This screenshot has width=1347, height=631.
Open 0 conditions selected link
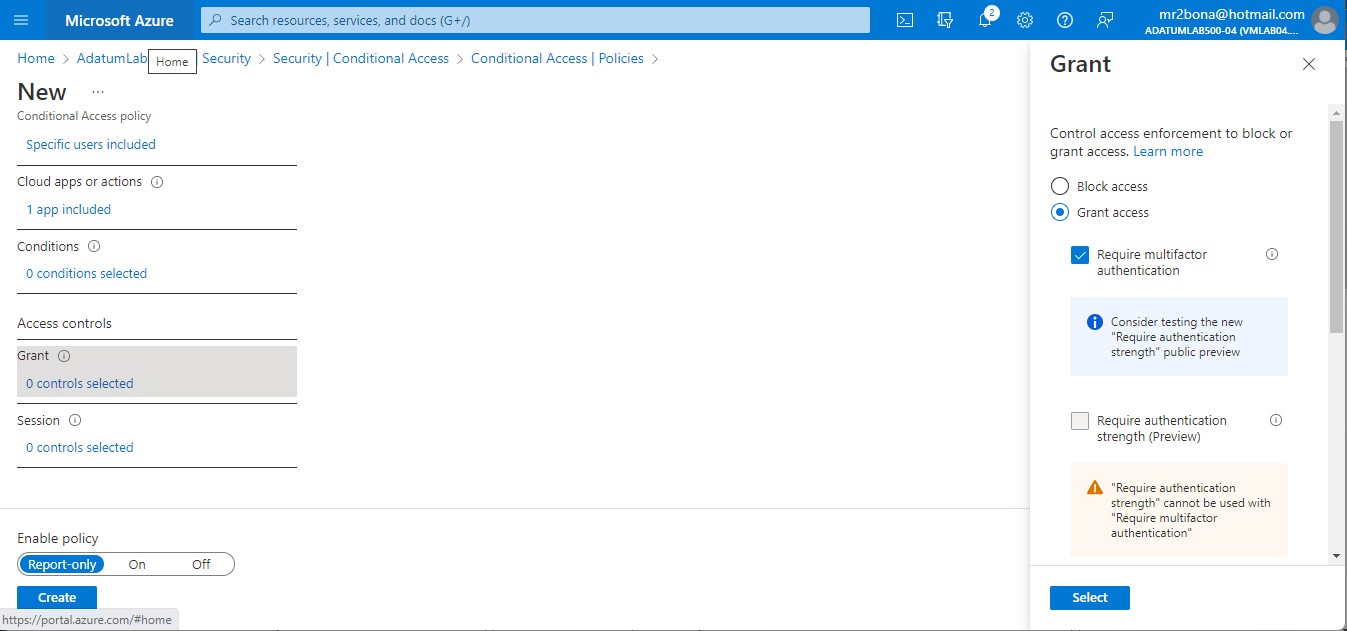(87, 274)
